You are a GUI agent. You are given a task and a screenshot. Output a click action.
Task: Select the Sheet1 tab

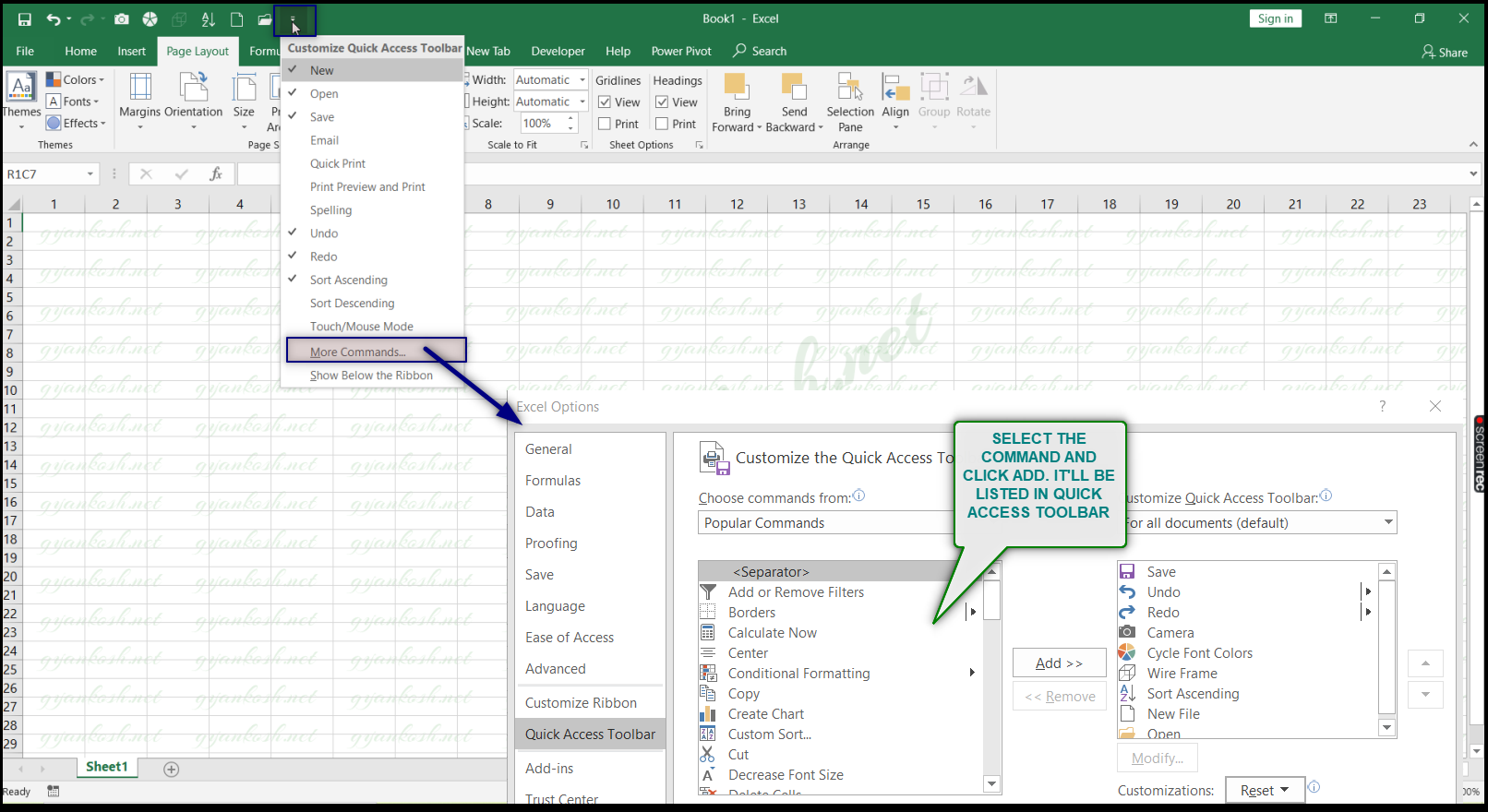coord(106,767)
